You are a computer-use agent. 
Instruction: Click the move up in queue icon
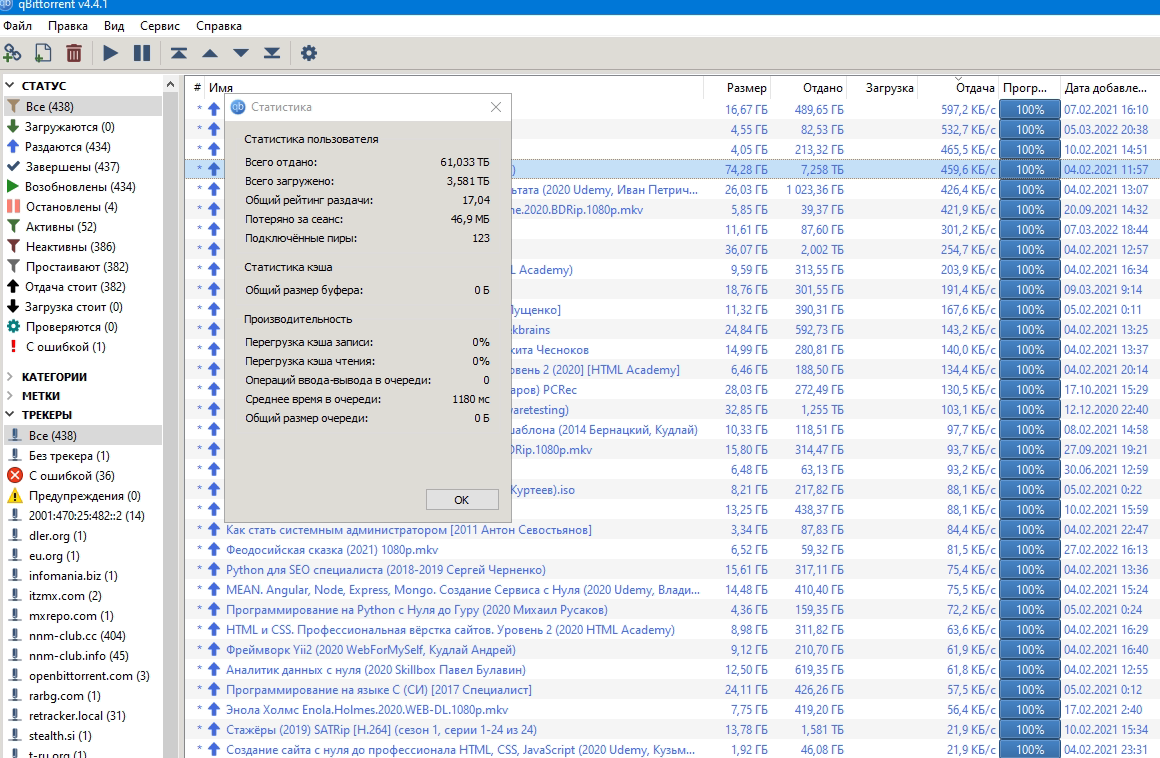pos(210,53)
